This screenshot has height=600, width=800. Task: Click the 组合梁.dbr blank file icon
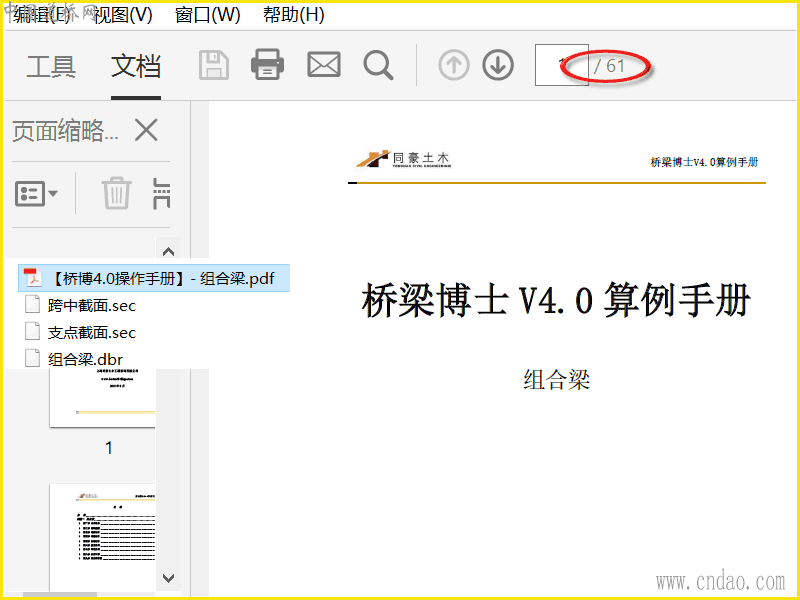(33, 358)
